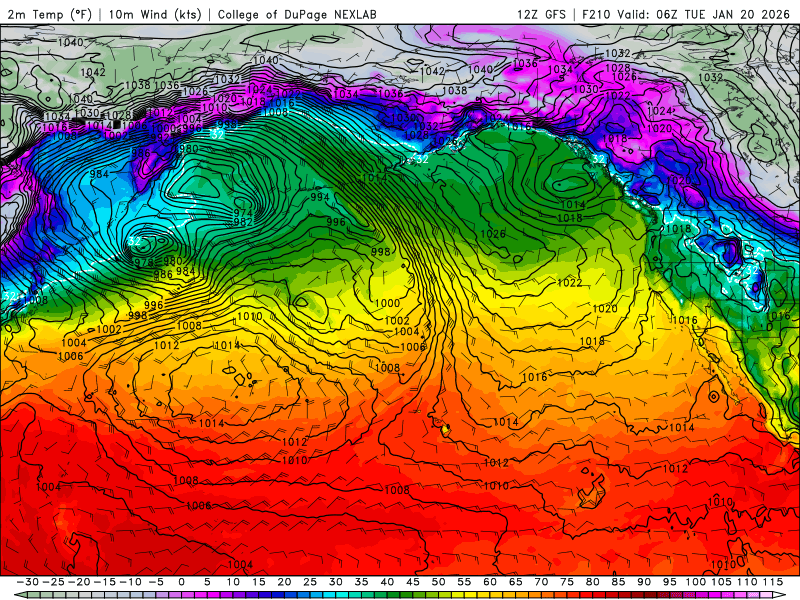This screenshot has width=800, height=600.
Task: Click the positive 25 label on color bar
Action: click(310, 582)
